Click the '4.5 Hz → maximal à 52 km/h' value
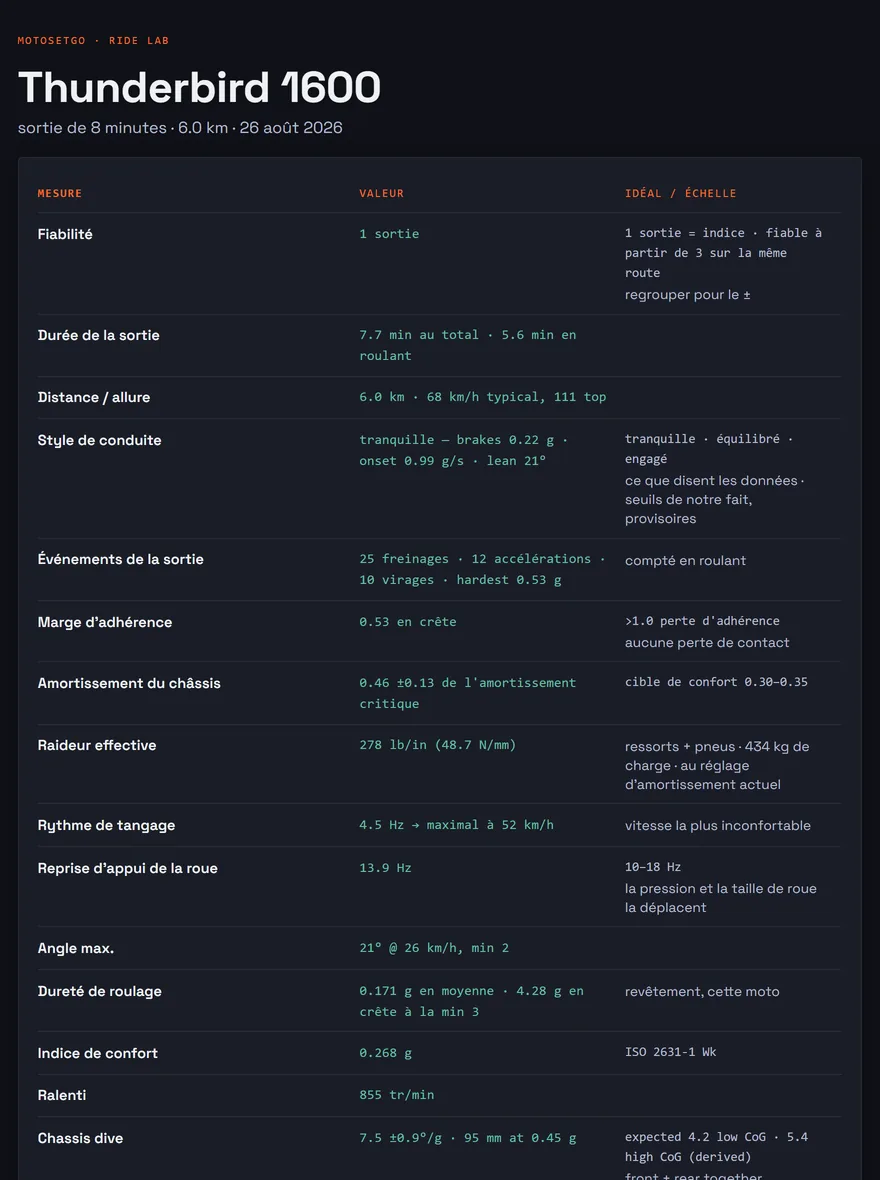 [x=456, y=825]
